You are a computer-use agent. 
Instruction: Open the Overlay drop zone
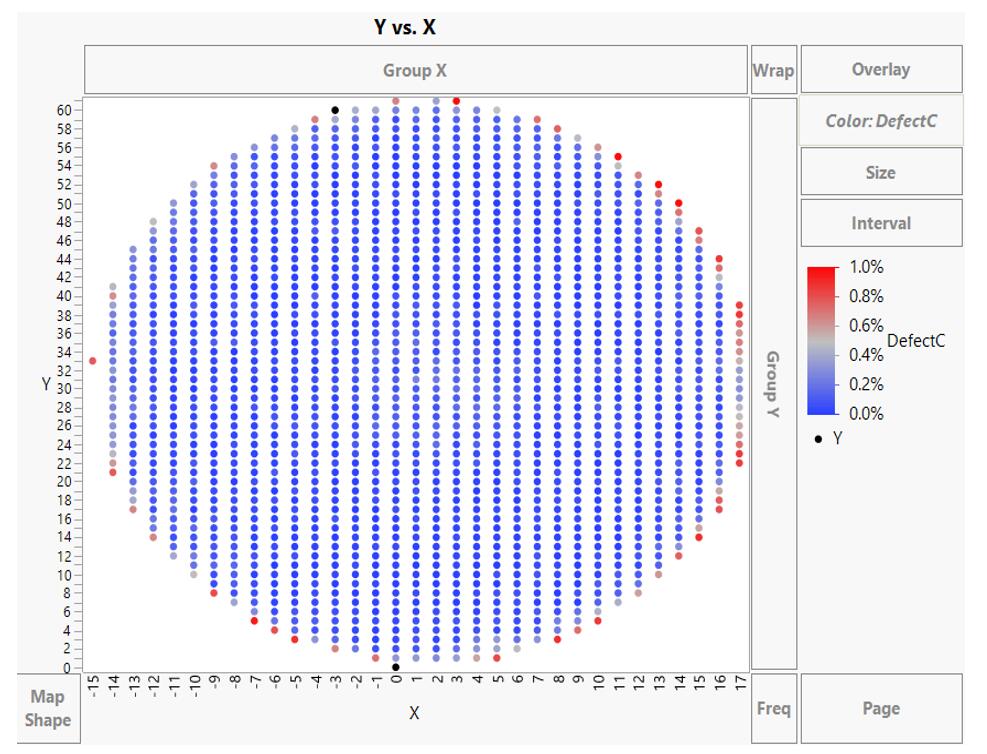[x=881, y=69]
